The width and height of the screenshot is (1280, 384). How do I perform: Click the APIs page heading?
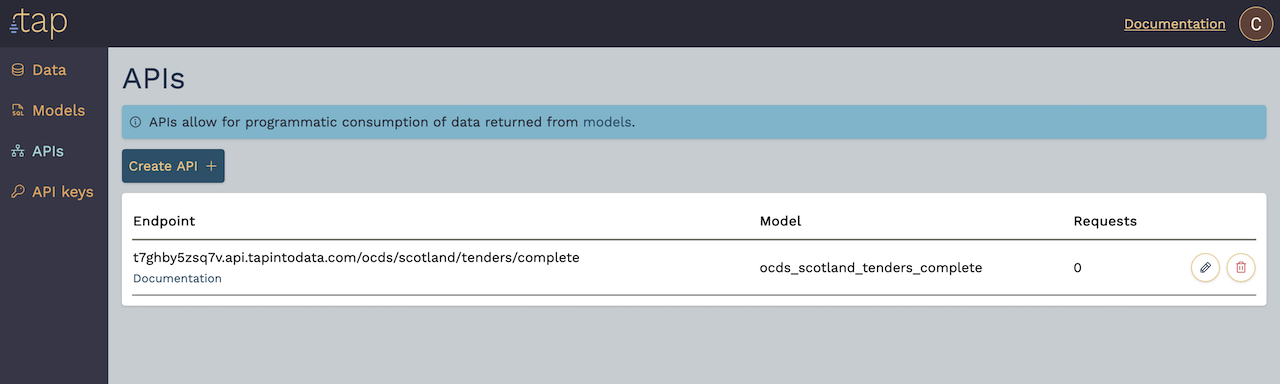153,79
